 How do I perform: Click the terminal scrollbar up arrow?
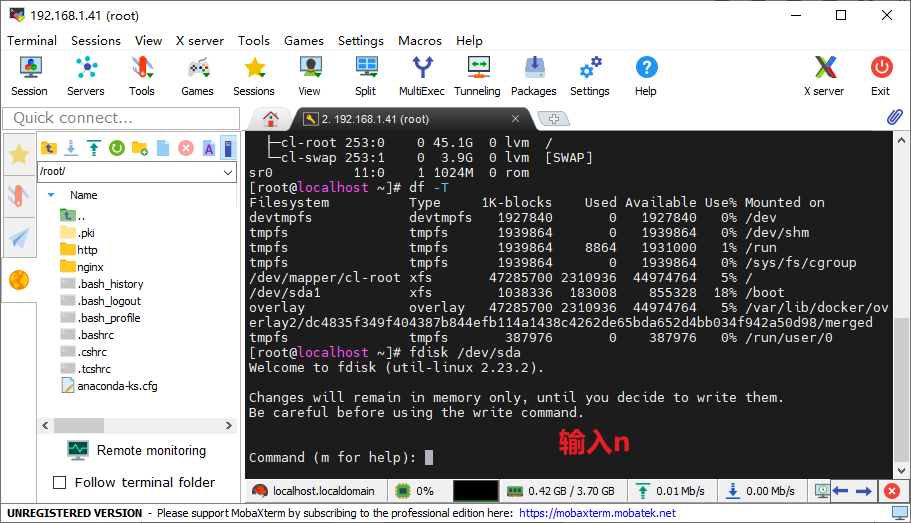pyautogui.click(x=901, y=140)
